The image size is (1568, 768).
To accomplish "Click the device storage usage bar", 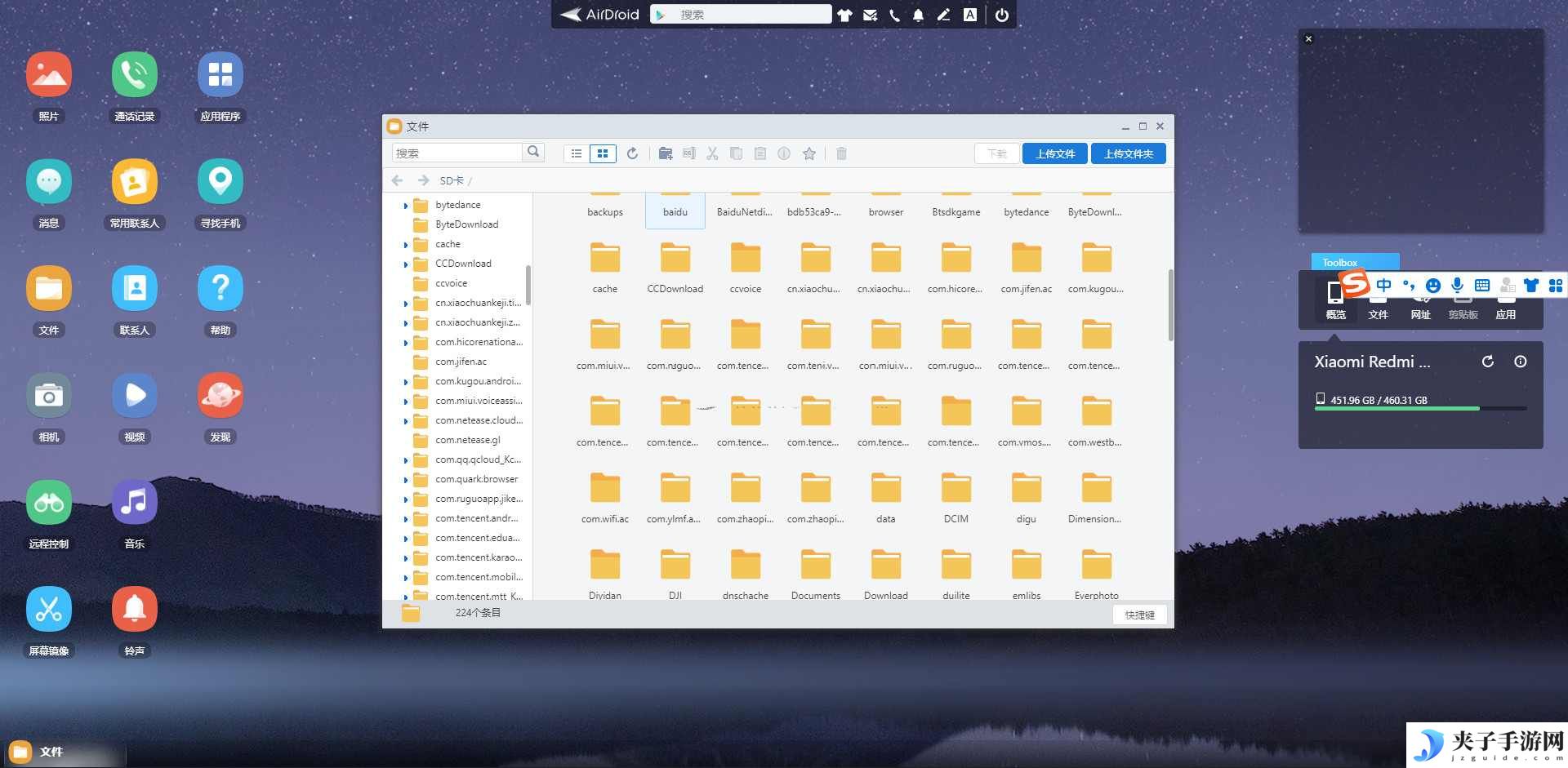I will [1421, 408].
